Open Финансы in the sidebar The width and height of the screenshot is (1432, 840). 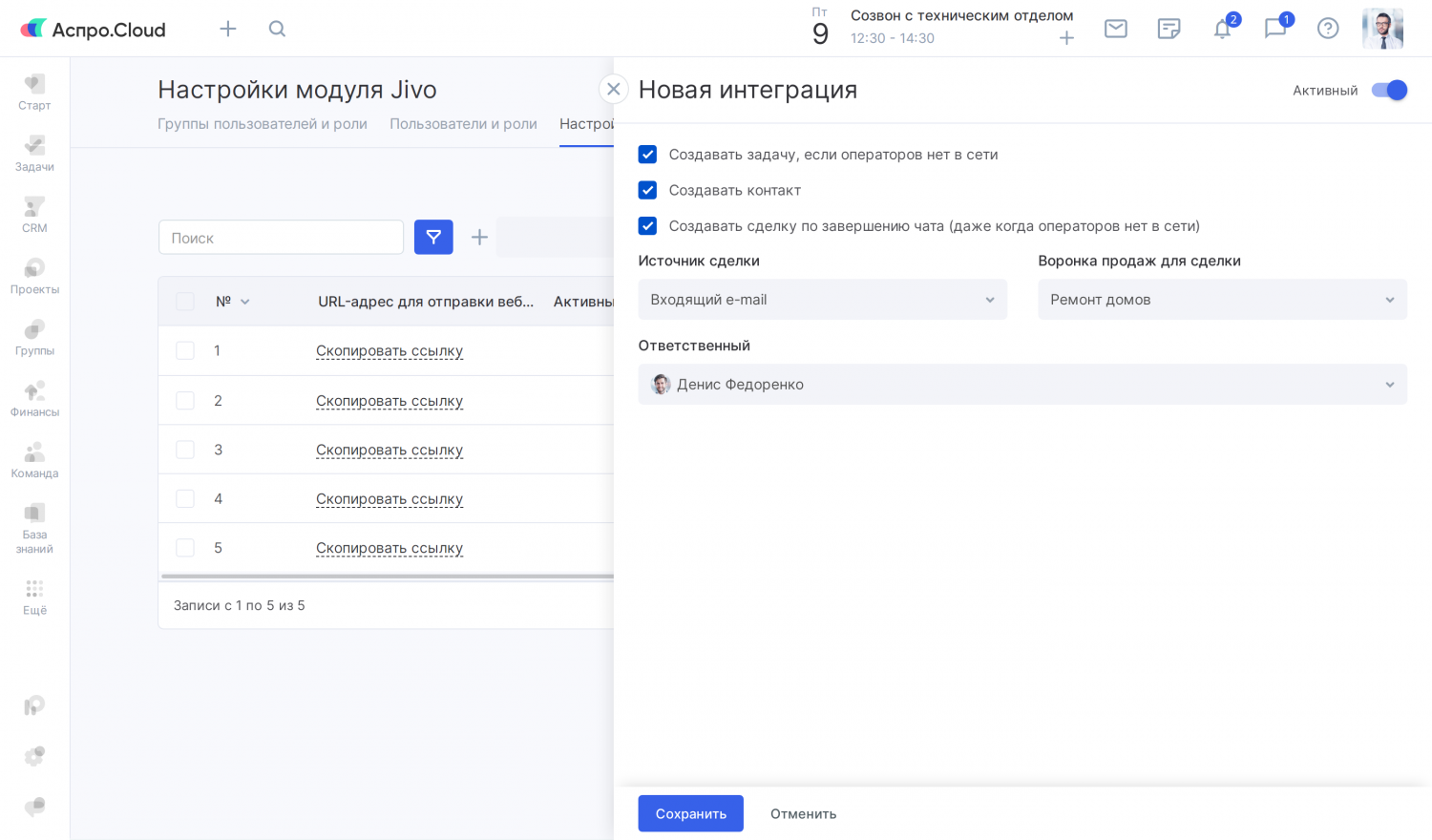click(34, 398)
